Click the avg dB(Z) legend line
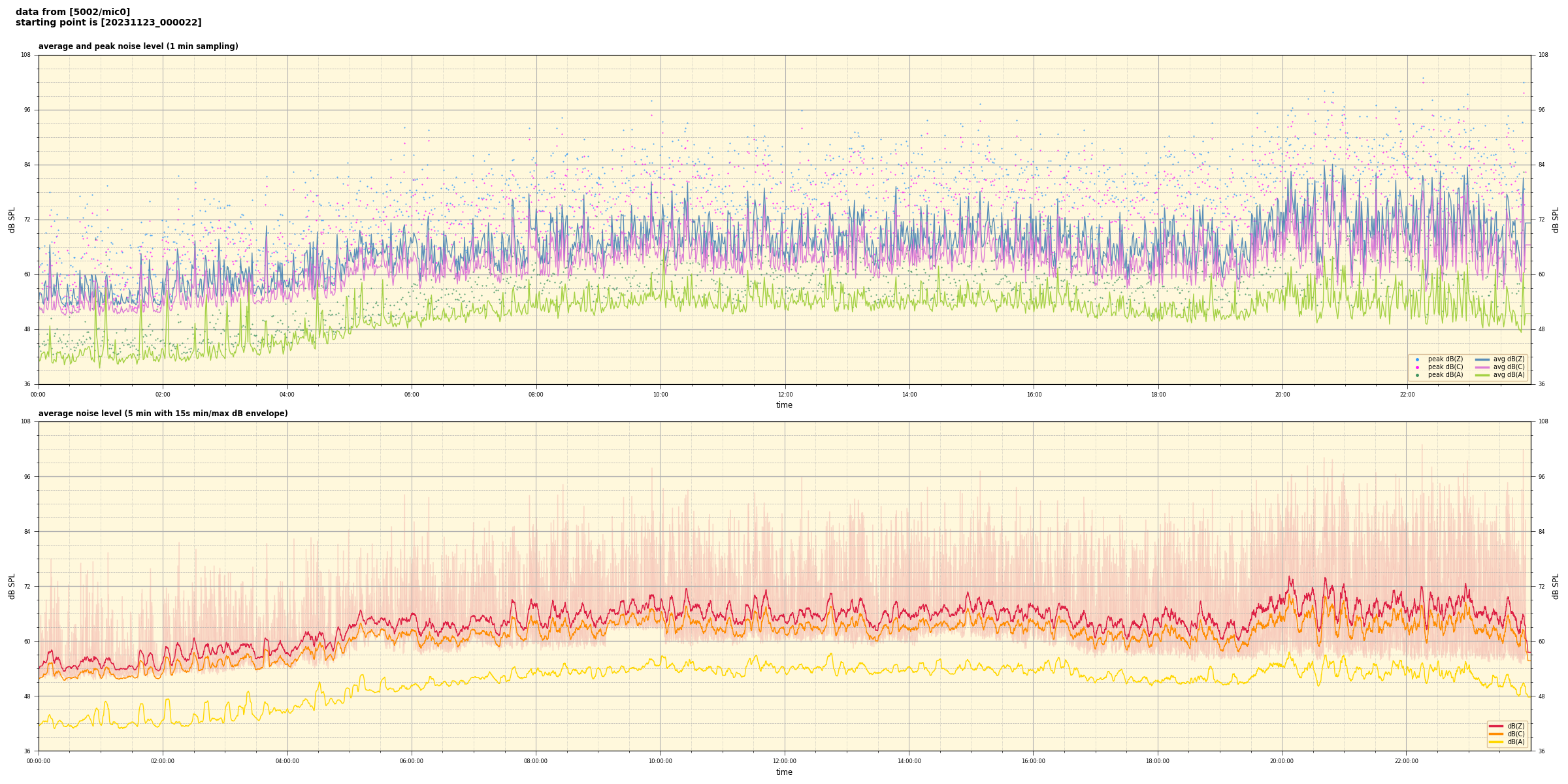Viewport: 1568px width, 784px height. pos(1482,359)
